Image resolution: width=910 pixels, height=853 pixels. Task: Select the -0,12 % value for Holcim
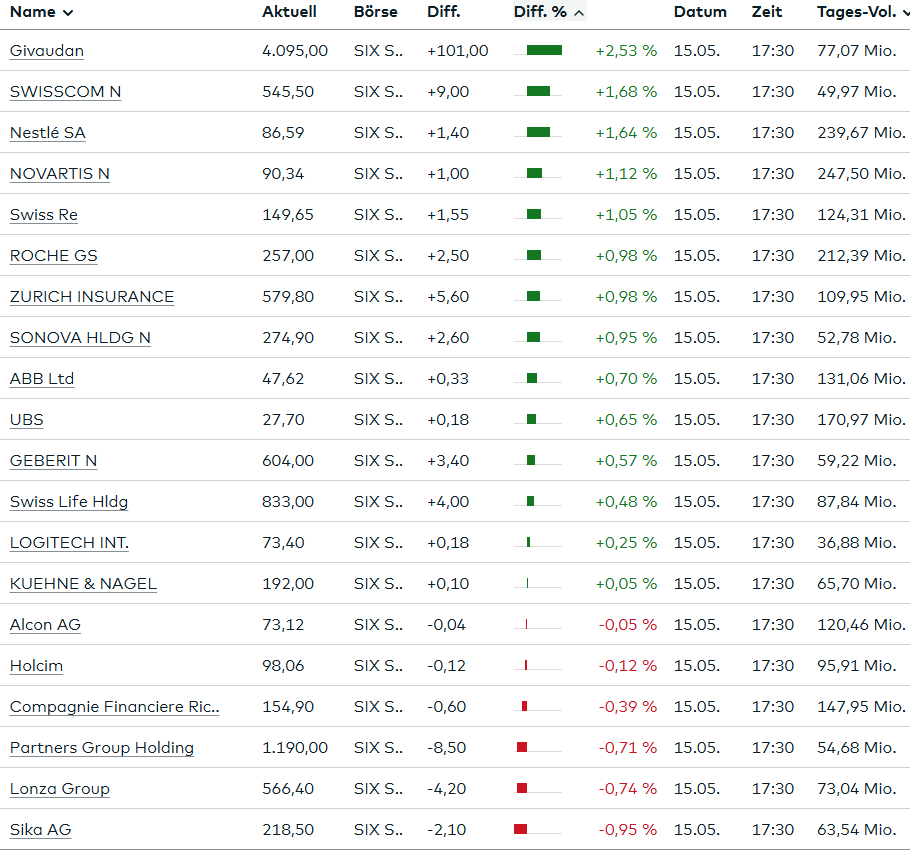point(628,666)
